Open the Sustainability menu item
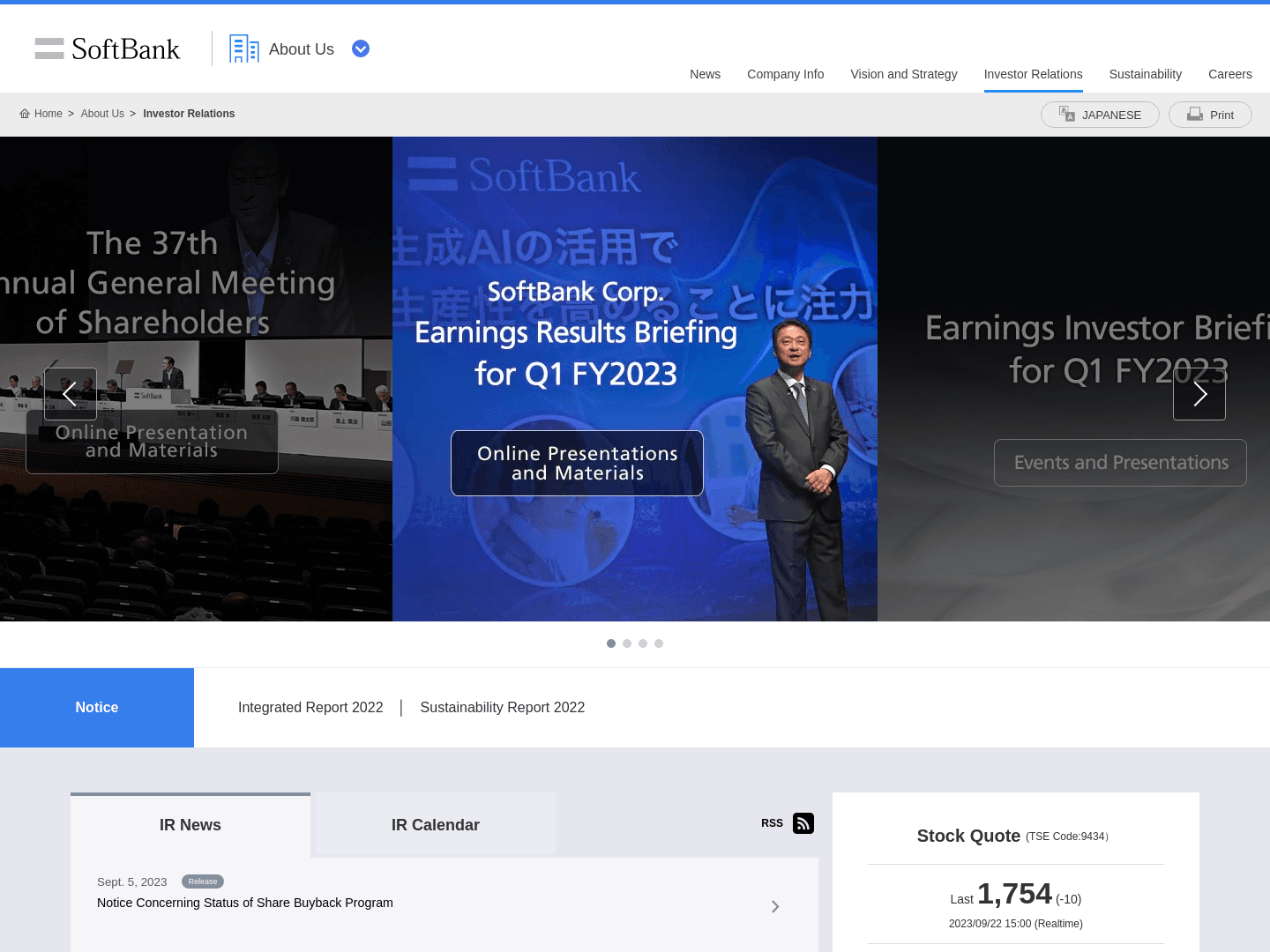Screen dimensions: 1270x952 coord(1145,74)
